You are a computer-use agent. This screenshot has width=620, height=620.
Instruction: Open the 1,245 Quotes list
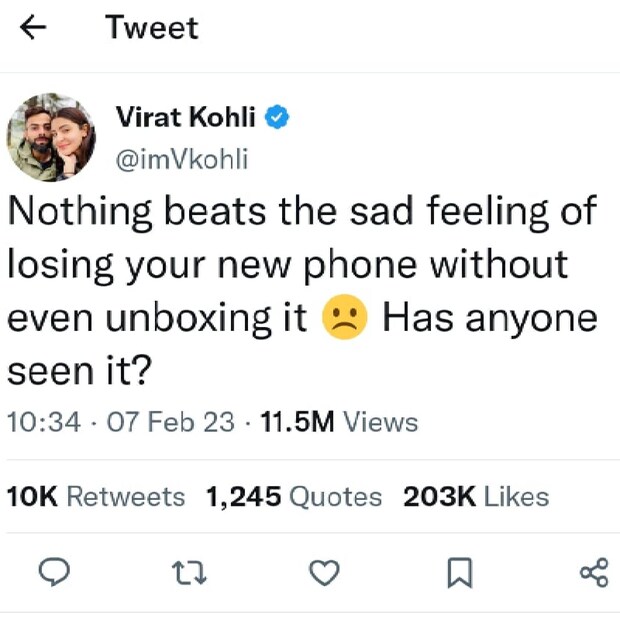pyautogui.click(x=294, y=497)
